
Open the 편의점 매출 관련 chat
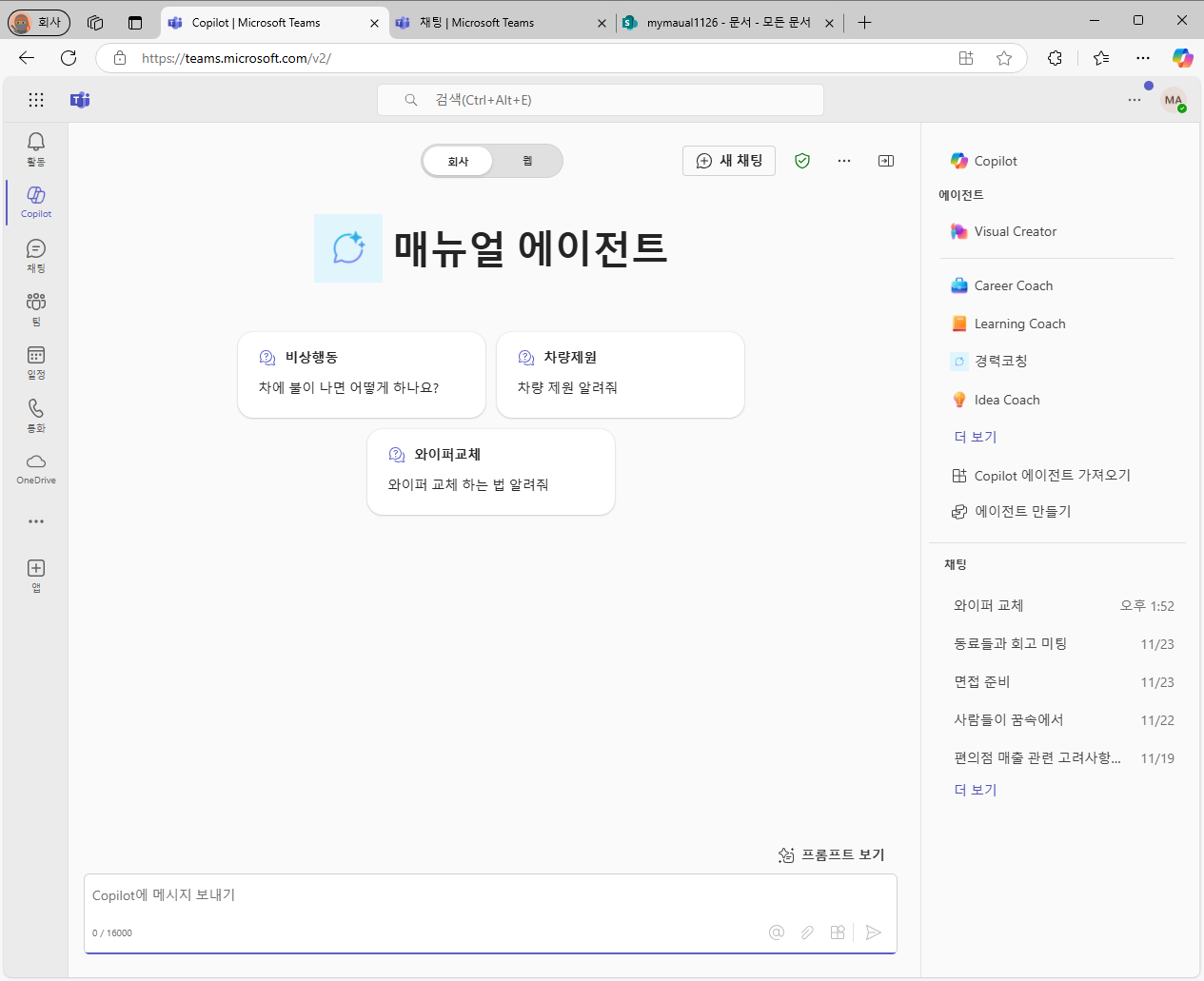coord(1063,758)
